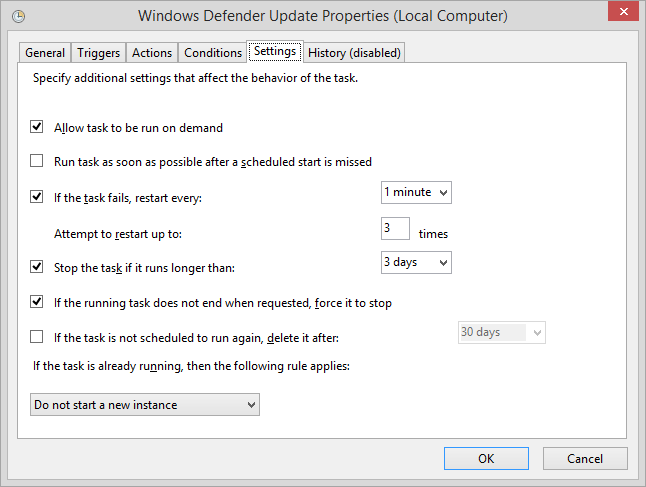646x487 pixels.
Task: Open the 1 minute restart interval dropdown
Action: coord(416,192)
